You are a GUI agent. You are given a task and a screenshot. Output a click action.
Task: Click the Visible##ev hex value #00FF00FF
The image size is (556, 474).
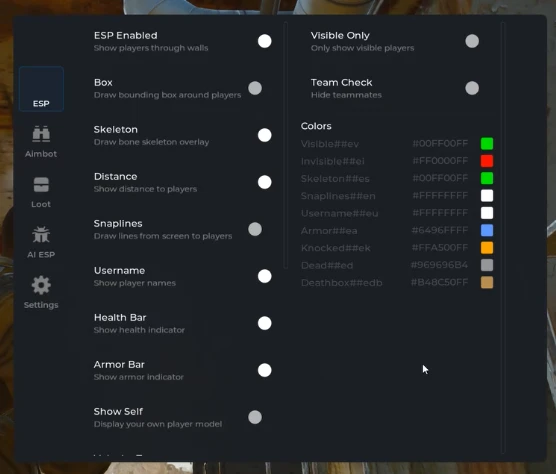coord(440,144)
